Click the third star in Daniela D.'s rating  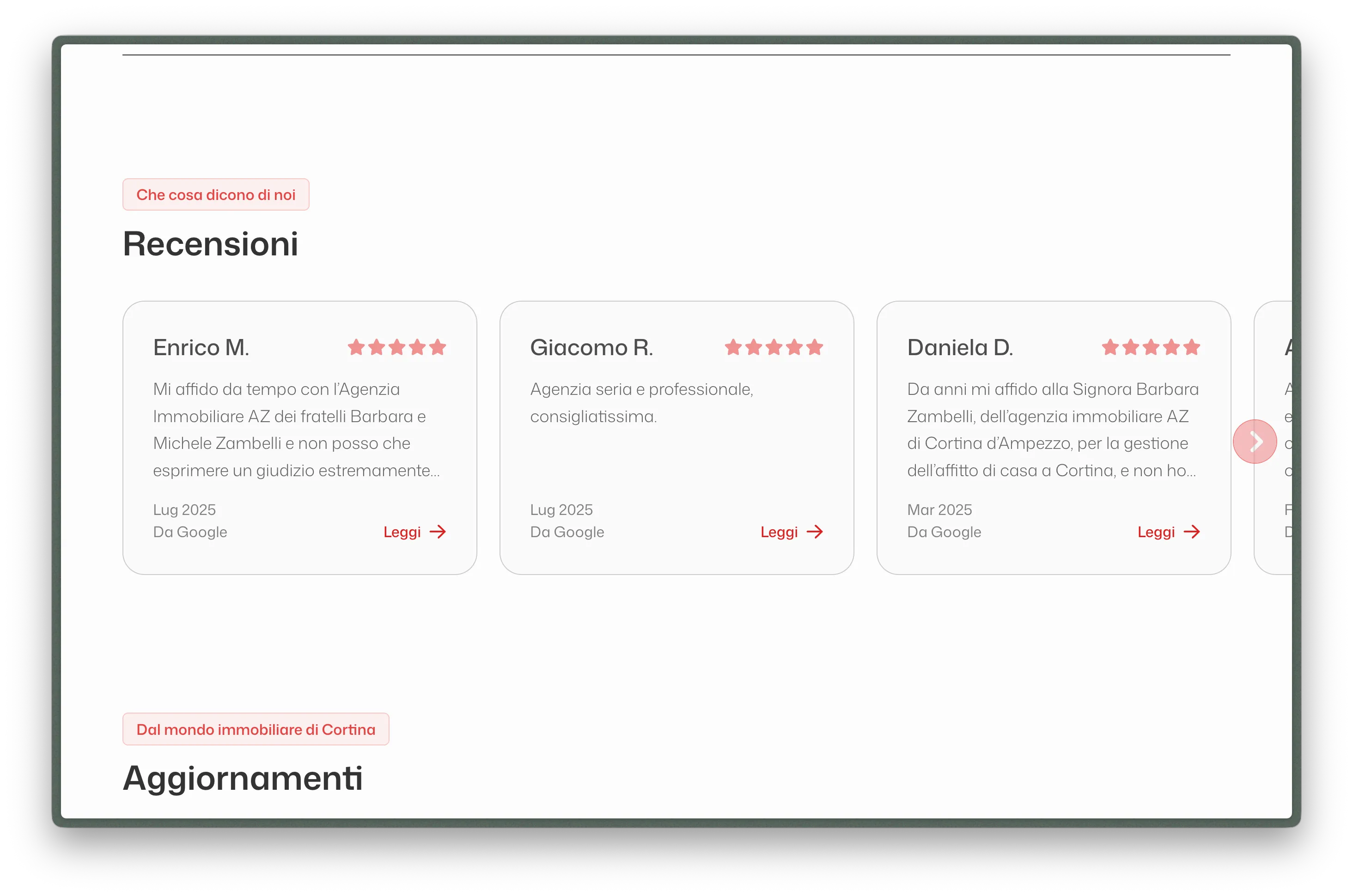pyautogui.click(x=1150, y=347)
